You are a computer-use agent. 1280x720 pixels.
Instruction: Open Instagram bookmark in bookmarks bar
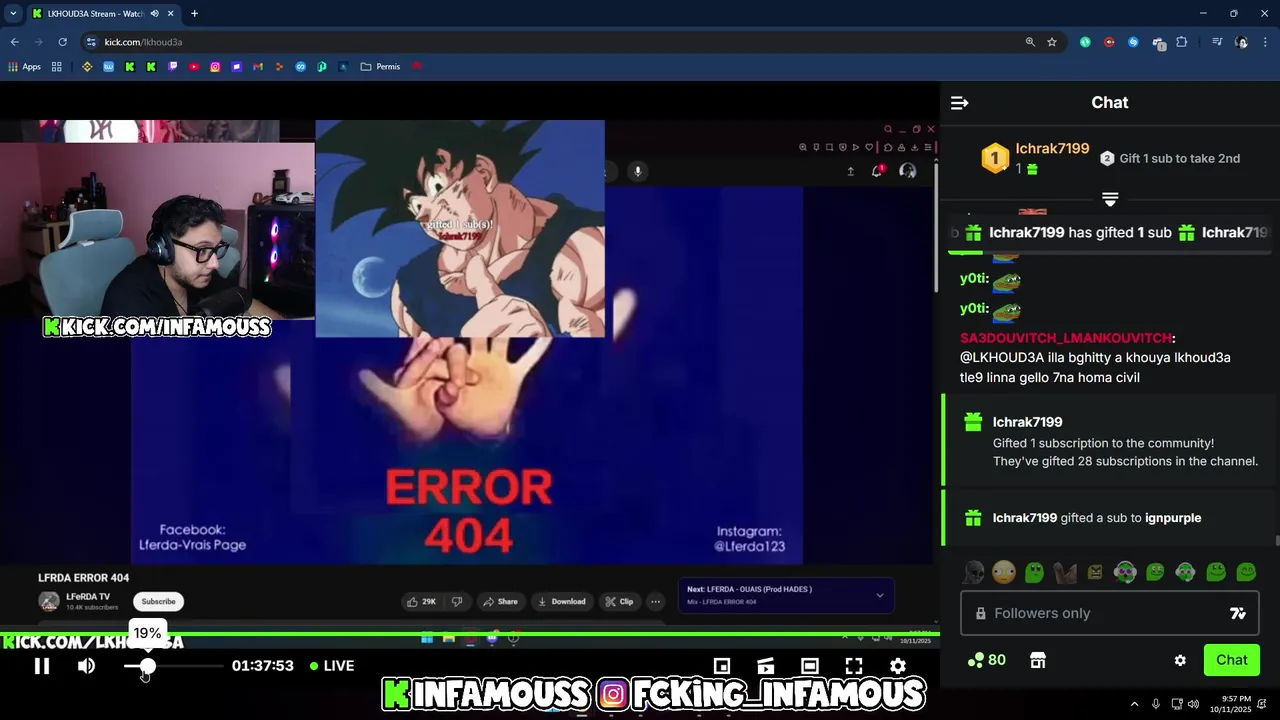point(215,67)
